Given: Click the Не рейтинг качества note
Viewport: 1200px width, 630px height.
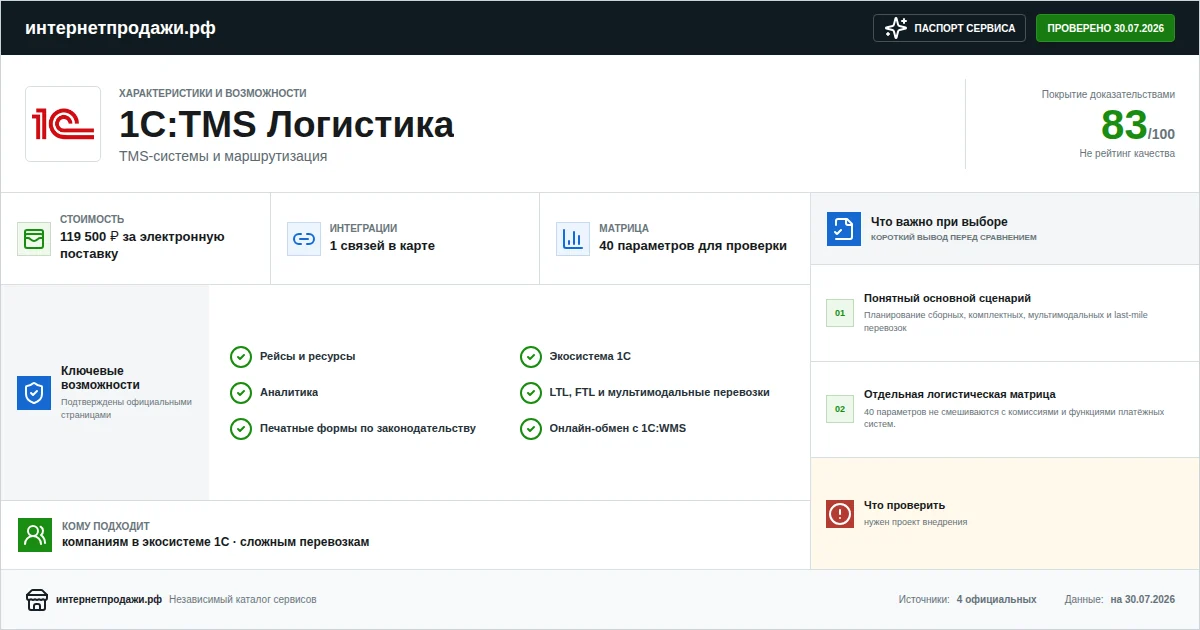Looking at the screenshot, I should [1127, 154].
